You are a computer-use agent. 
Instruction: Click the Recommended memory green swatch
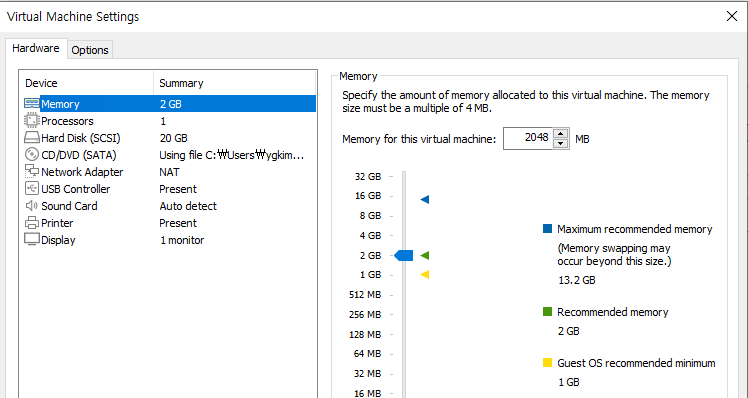click(x=547, y=312)
